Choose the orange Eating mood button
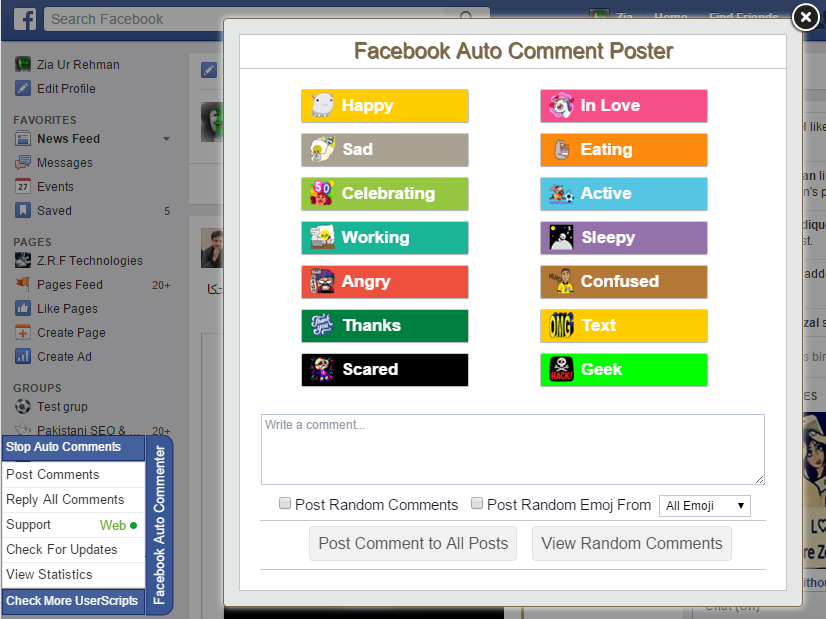 click(x=624, y=150)
